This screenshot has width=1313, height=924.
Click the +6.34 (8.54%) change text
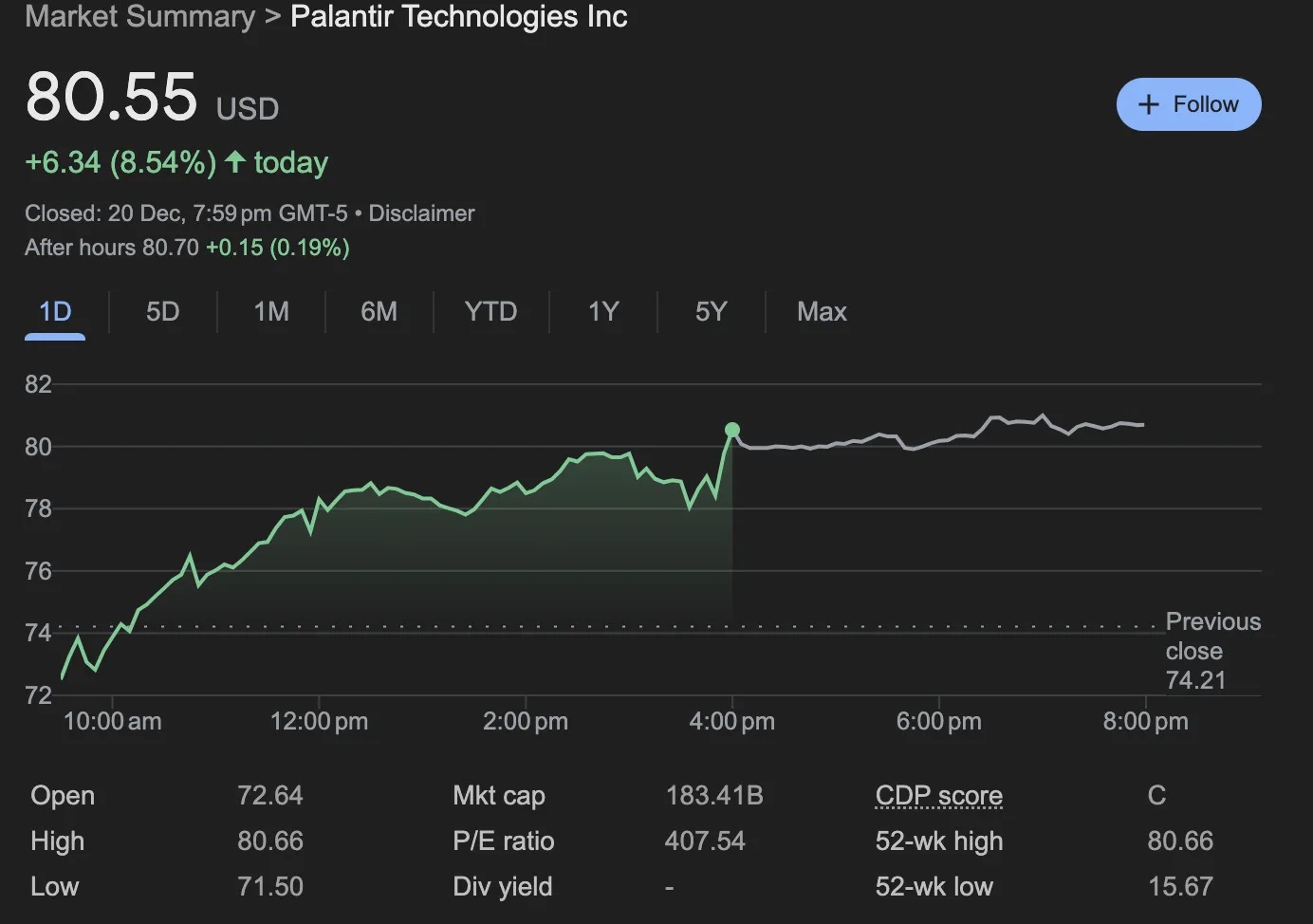click(120, 163)
